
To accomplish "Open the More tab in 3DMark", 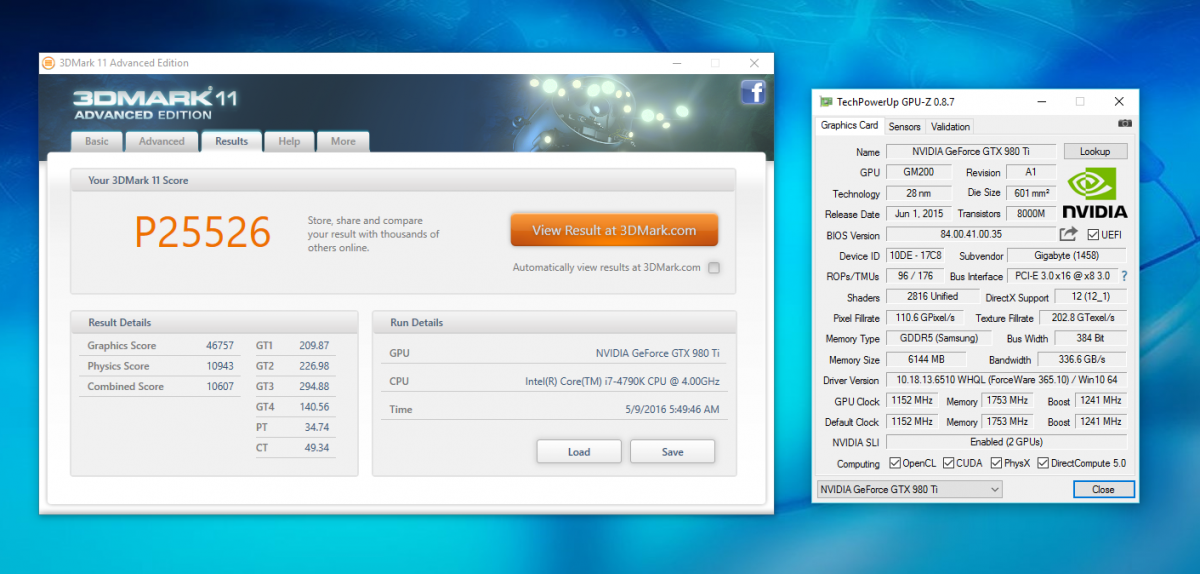I will [343, 141].
